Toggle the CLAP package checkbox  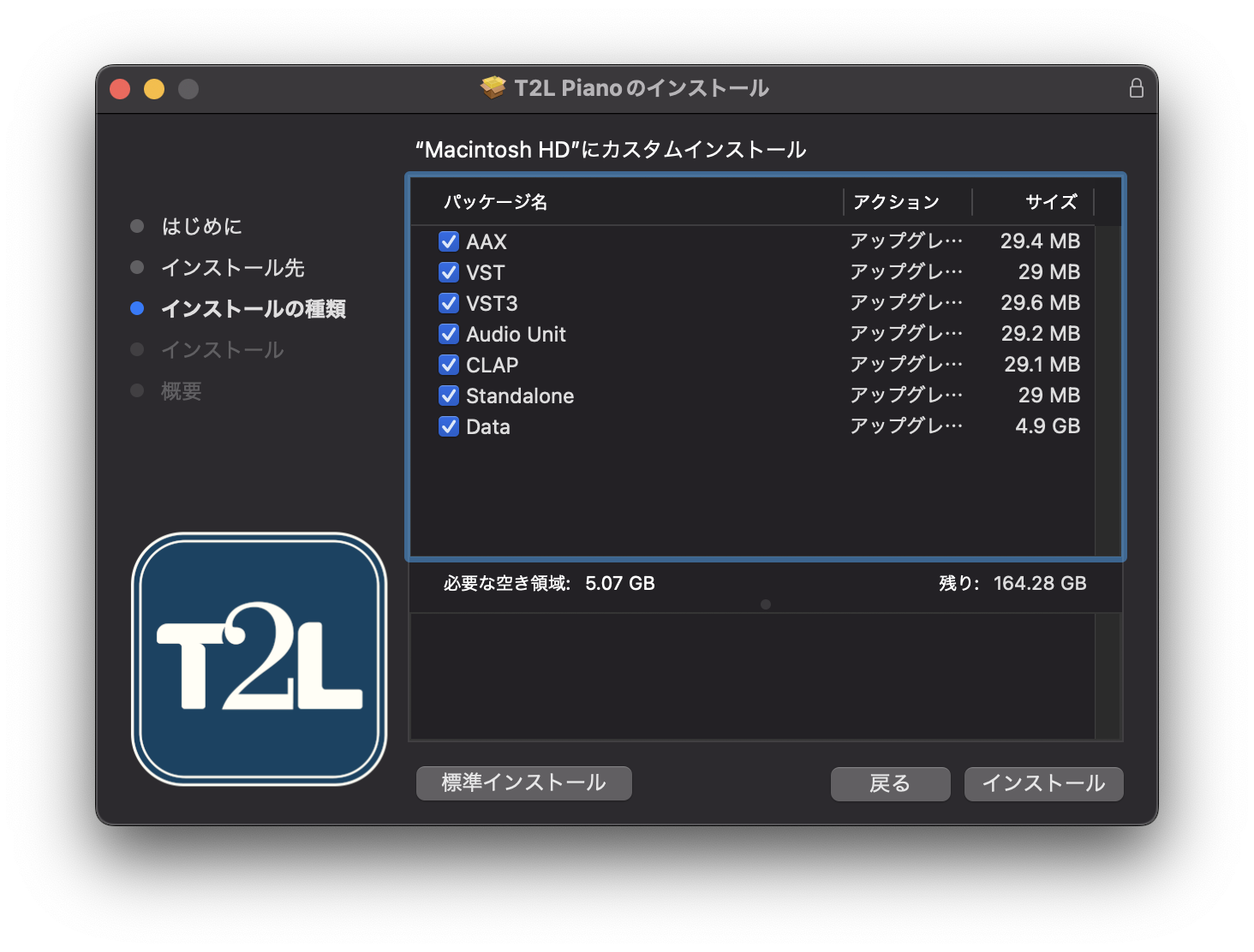449,365
